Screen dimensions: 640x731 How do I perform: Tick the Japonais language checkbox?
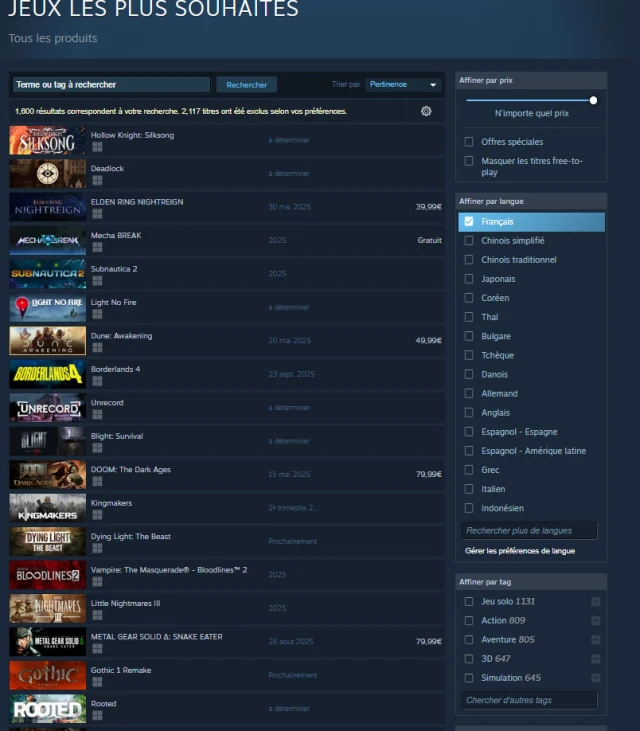coord(469,279)
